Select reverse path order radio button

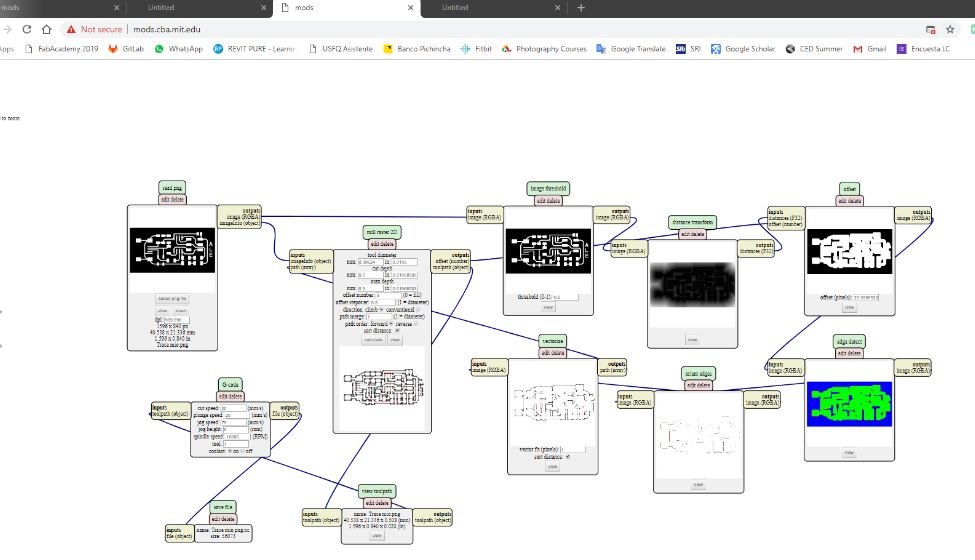point(416,324)
